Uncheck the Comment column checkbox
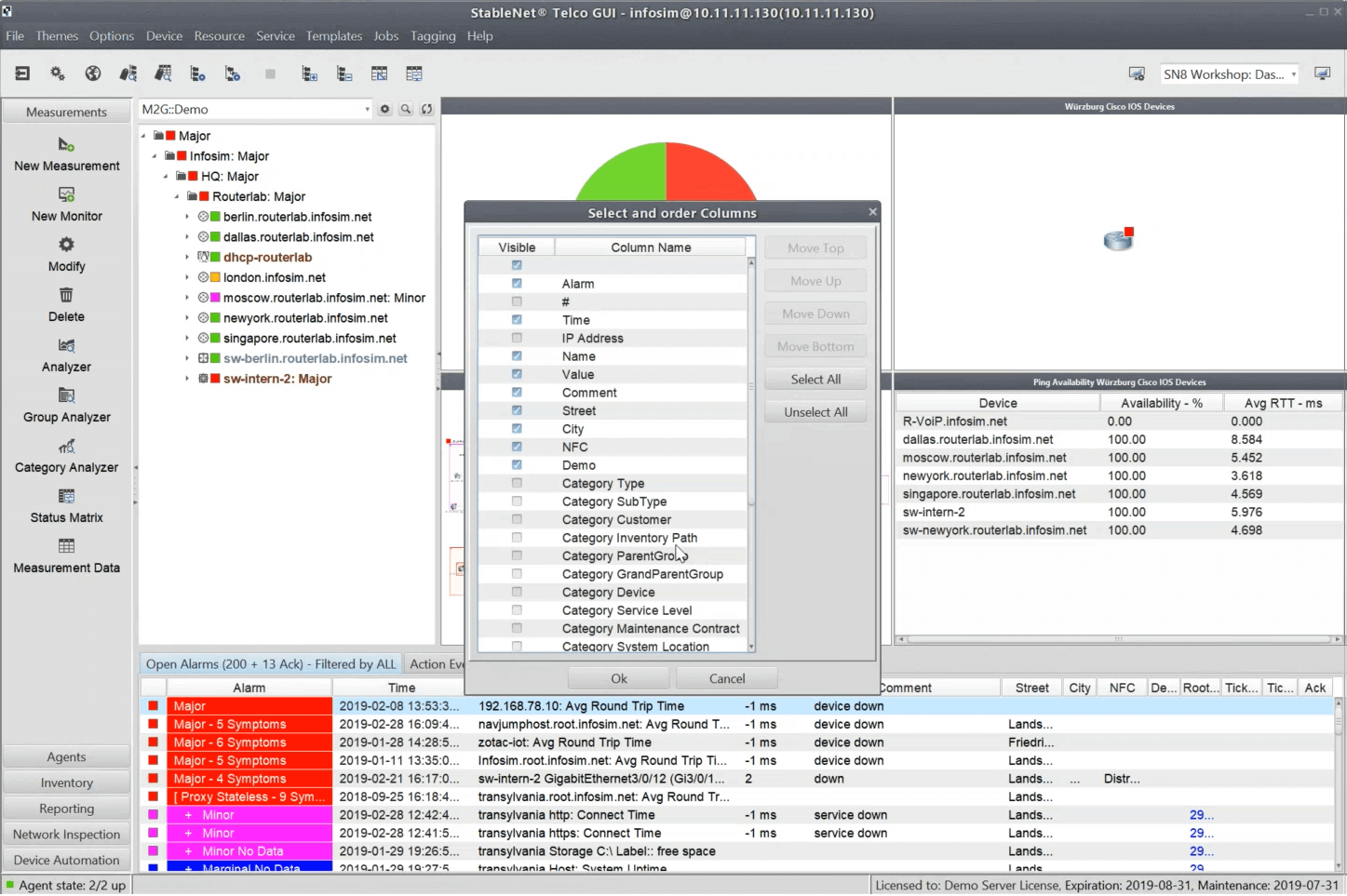Screen dimensions: 1347x896 coord(517,393)
